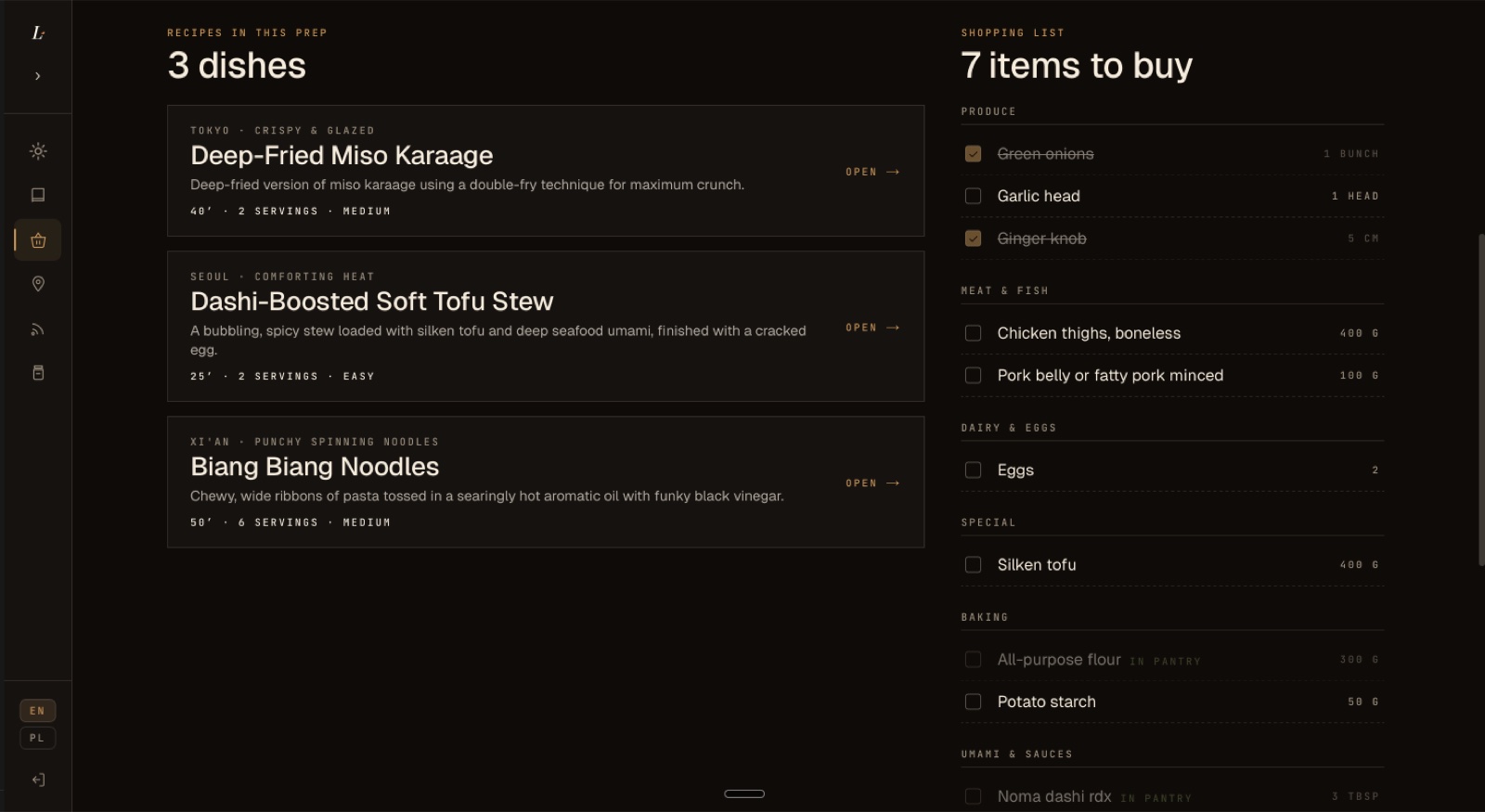Check the Noma dashi rdx checkbox
This screenshot has height=812, width=1485.
click(973, 797)
